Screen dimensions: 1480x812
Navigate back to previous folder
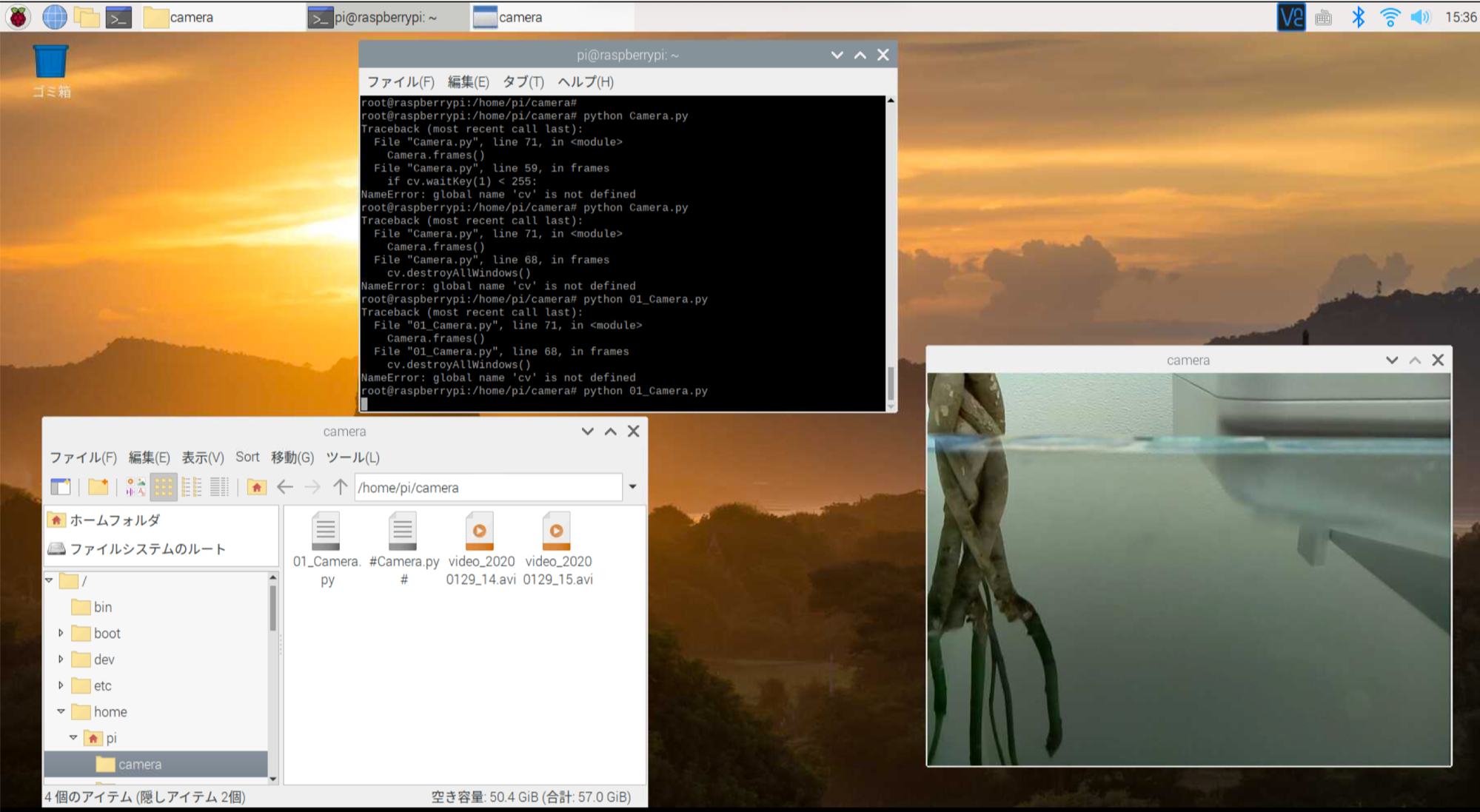[285, 486]
